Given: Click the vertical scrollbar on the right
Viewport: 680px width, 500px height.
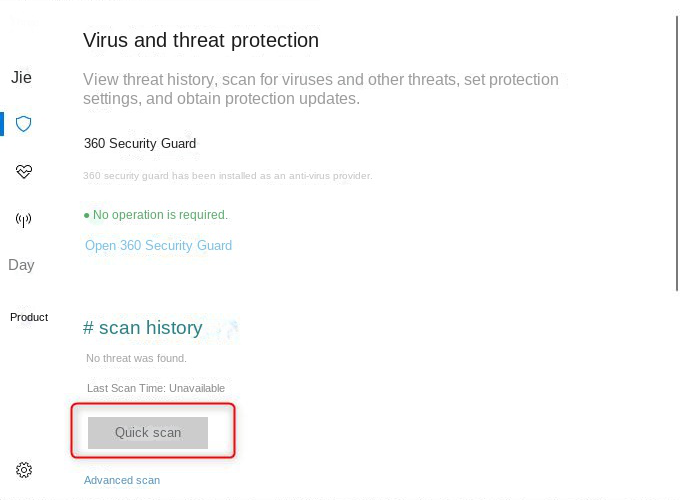Looking at the screenshot, I should [x=674, y=120].
